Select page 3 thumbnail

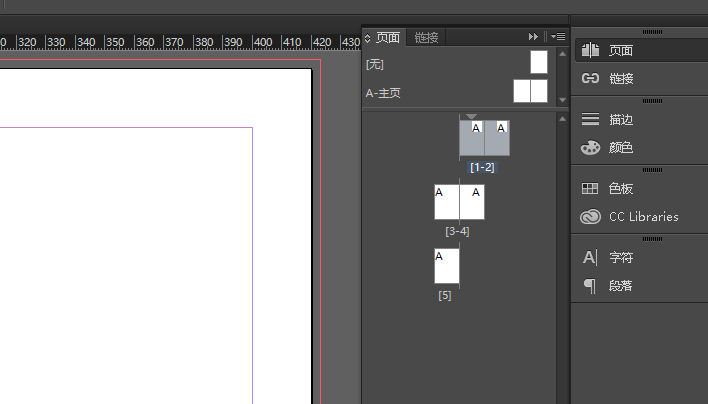click(447, 202)
